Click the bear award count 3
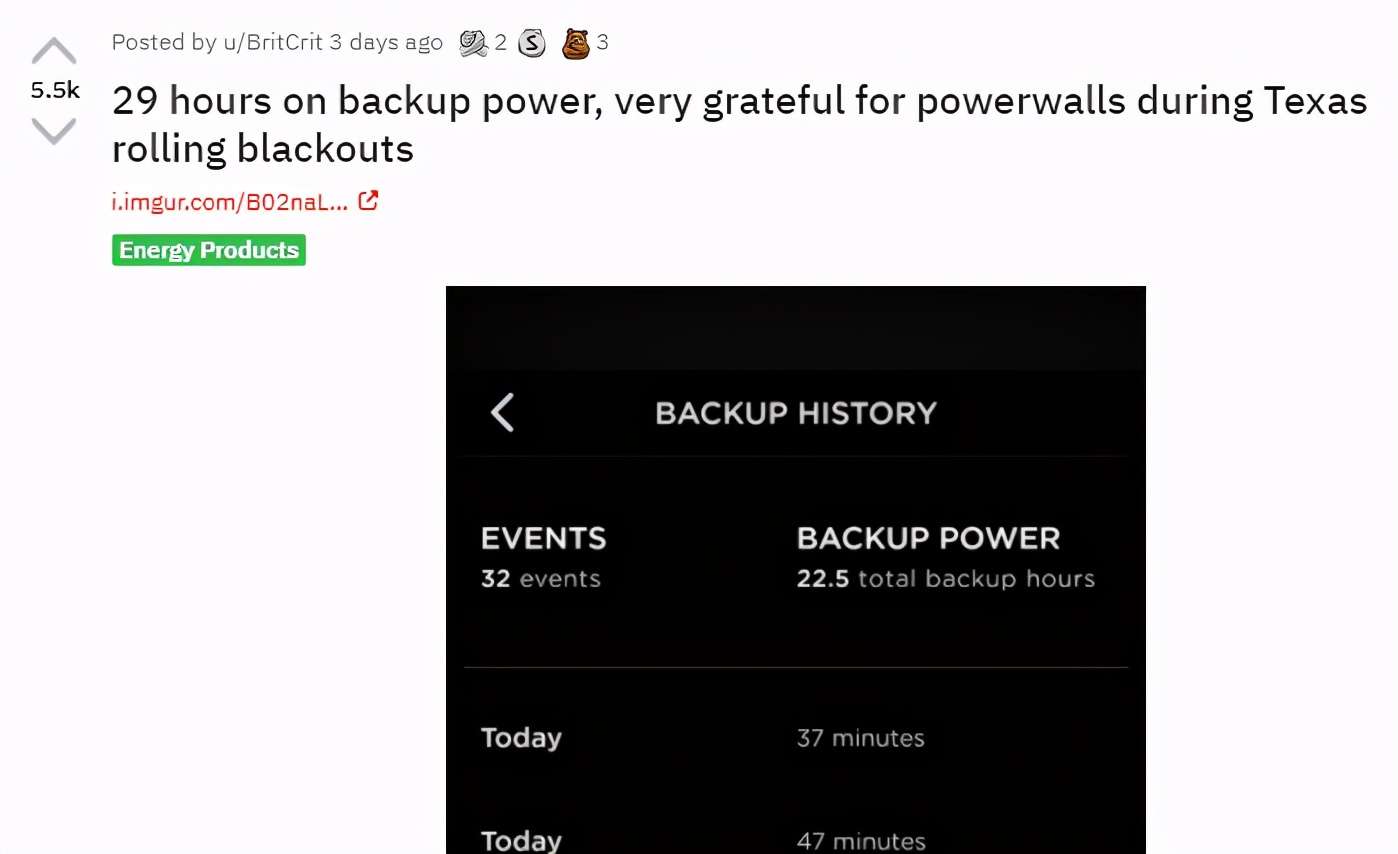Viewport: 1398px width, 854px height. pyautogui.click(x=603, y=43)
